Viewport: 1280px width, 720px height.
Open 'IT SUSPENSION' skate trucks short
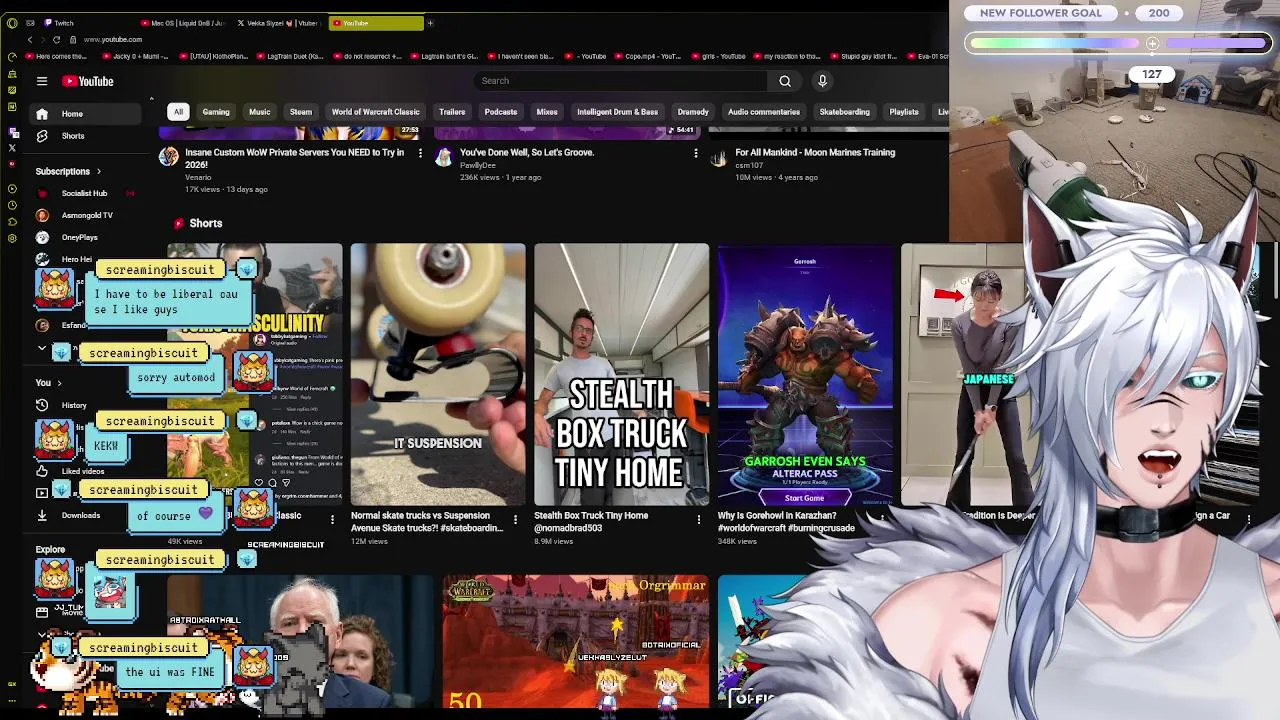coord(437,374)
